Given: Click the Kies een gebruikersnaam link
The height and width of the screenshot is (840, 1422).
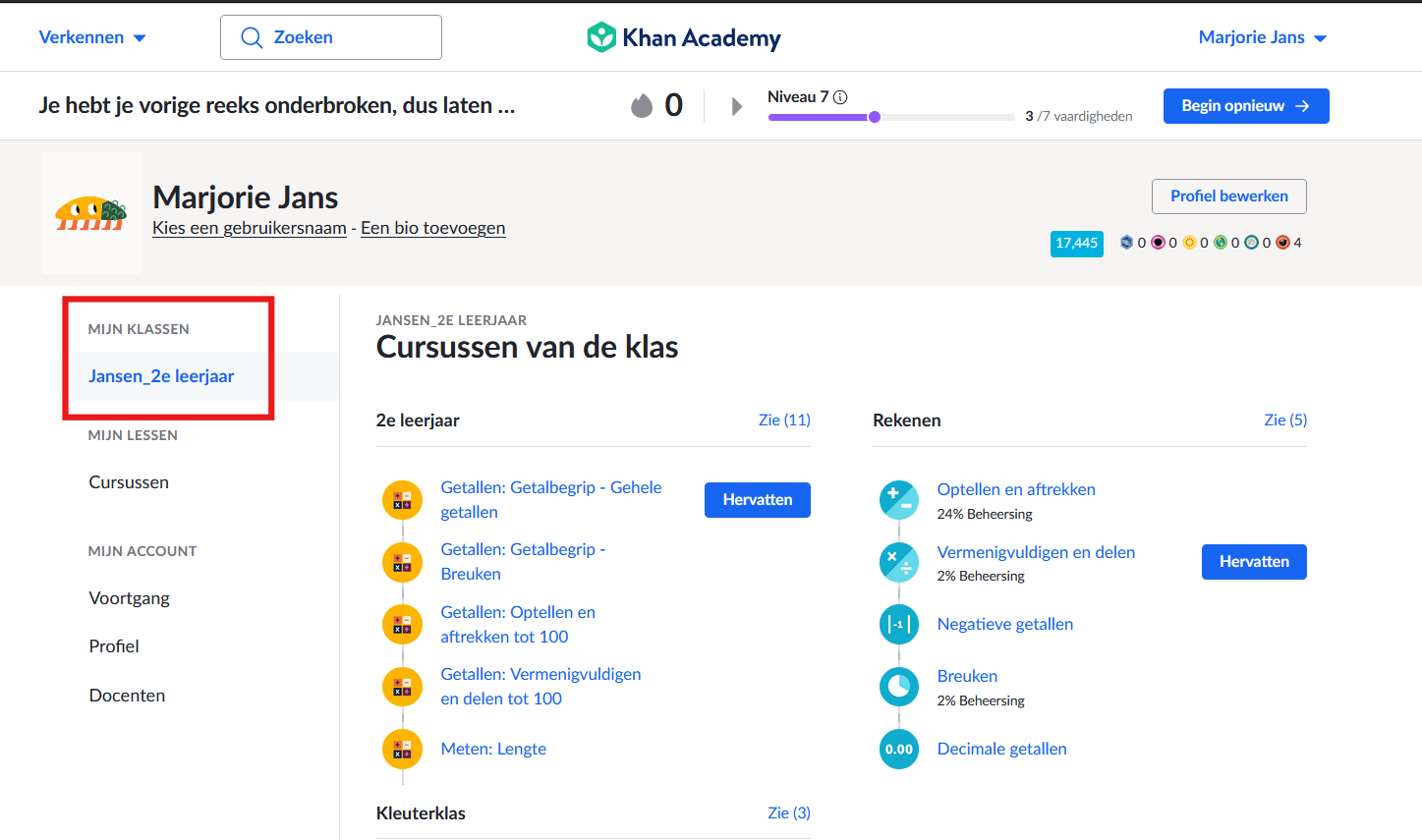Looking at the screenshot, I should coord(250,228).
